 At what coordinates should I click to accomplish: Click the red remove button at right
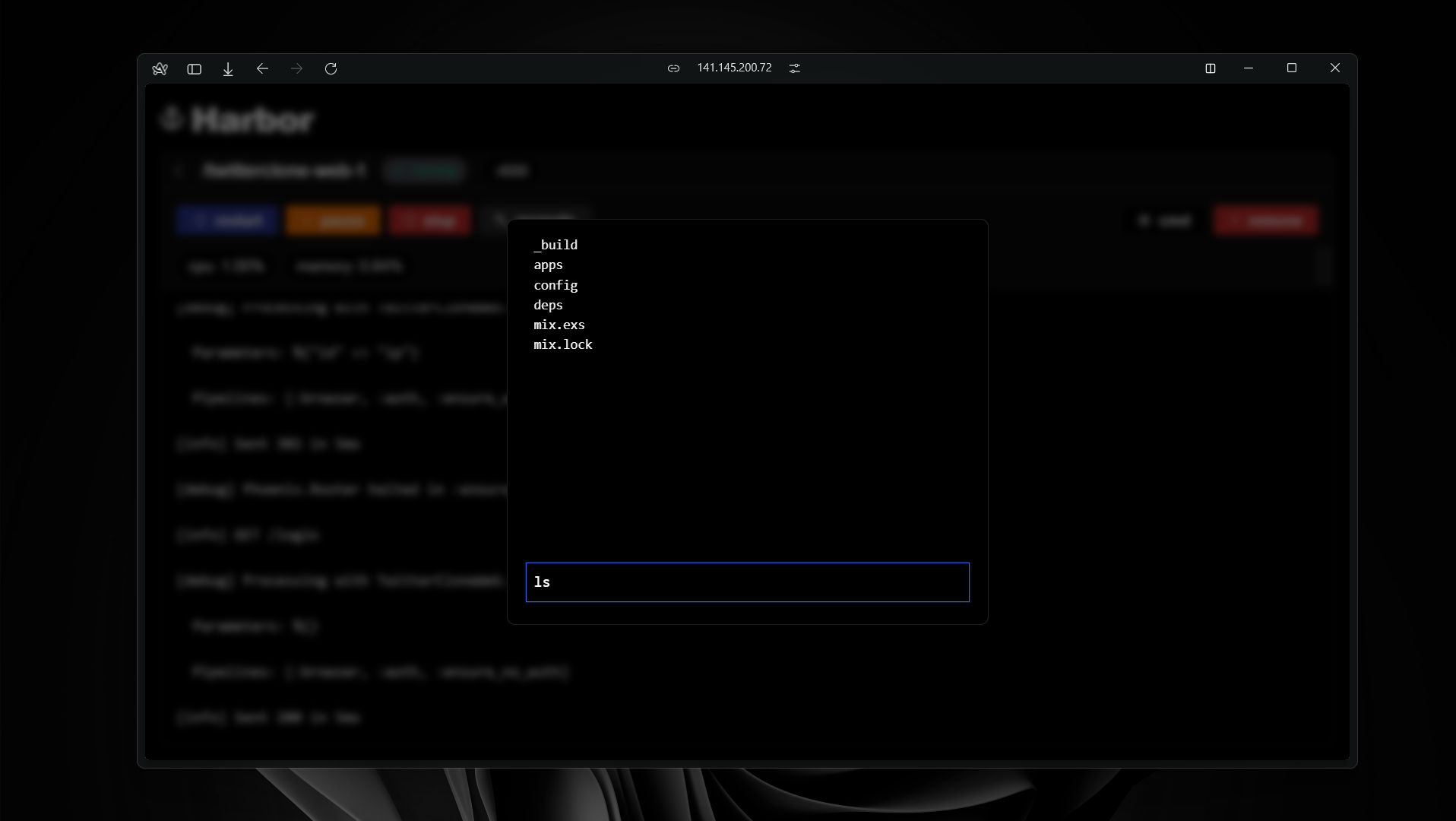coord(1265,220)
